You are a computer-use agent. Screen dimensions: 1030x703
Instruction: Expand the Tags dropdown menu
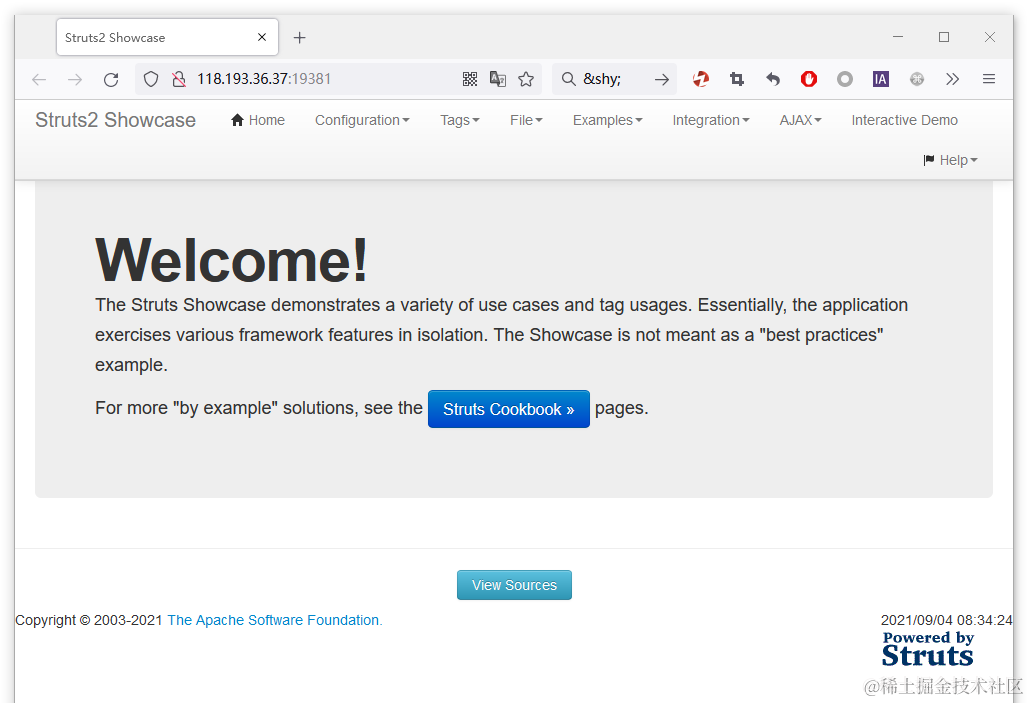[x=460, y=120]
